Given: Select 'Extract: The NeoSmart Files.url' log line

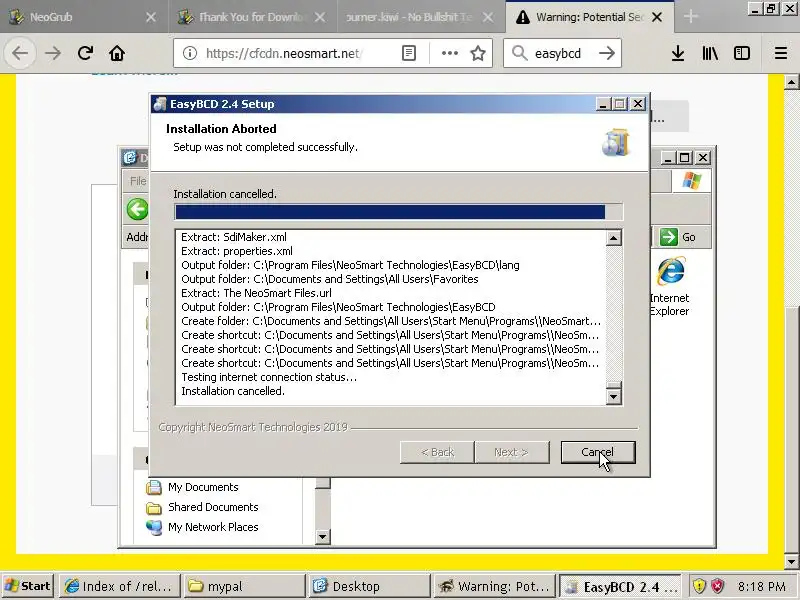Looking at the screenshot, I should coord(256,293).
